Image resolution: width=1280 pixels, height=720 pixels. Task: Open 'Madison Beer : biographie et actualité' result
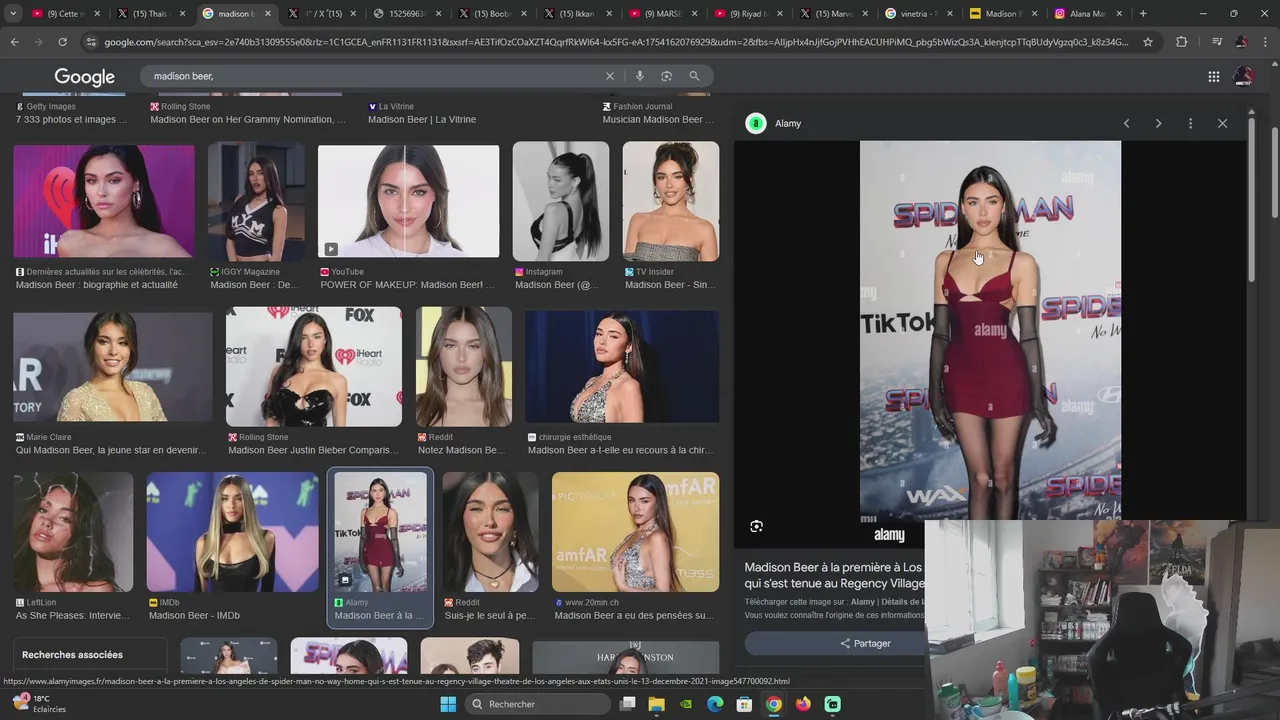(x=97, y=285)
